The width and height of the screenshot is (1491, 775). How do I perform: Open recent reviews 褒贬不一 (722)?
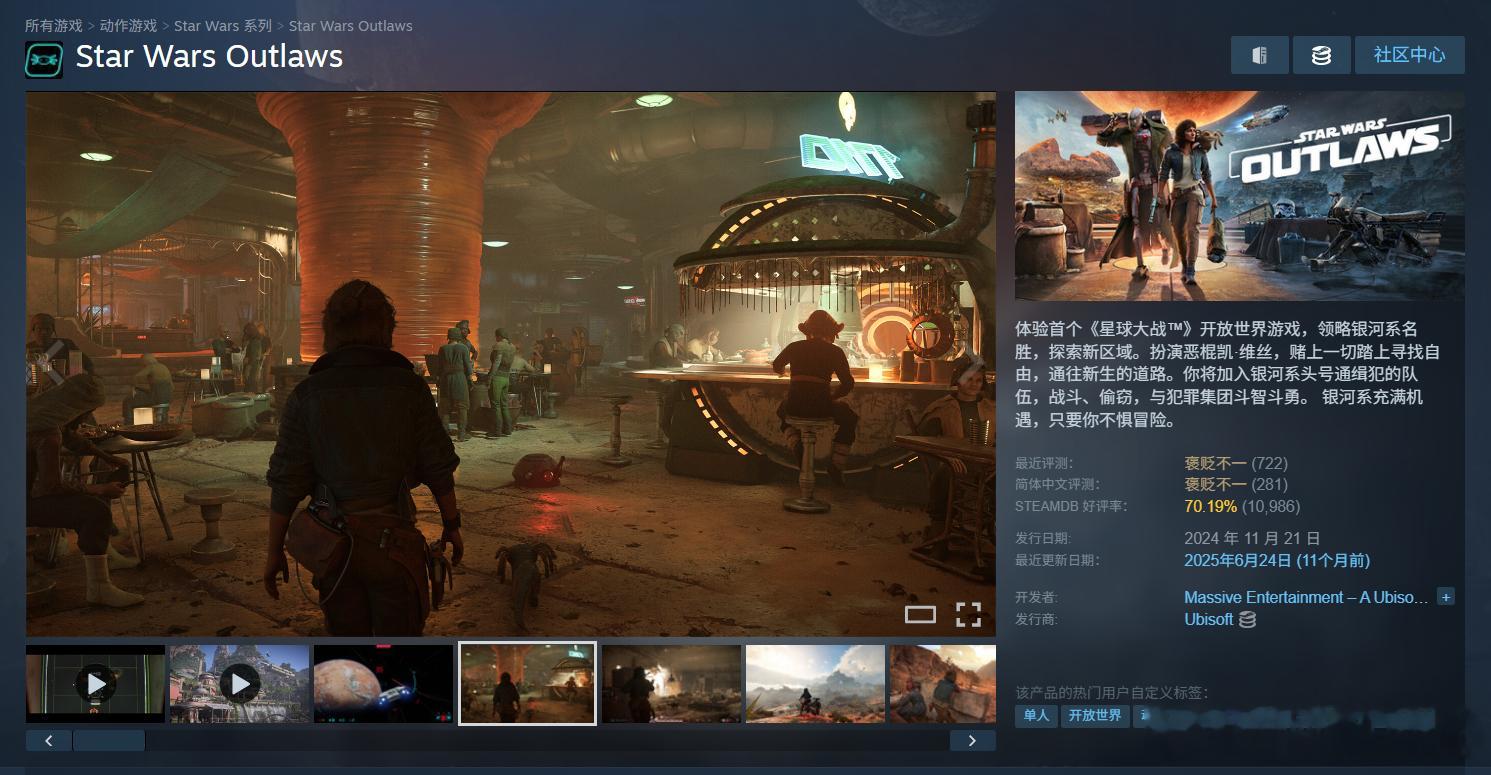[x=1236, y=463]
